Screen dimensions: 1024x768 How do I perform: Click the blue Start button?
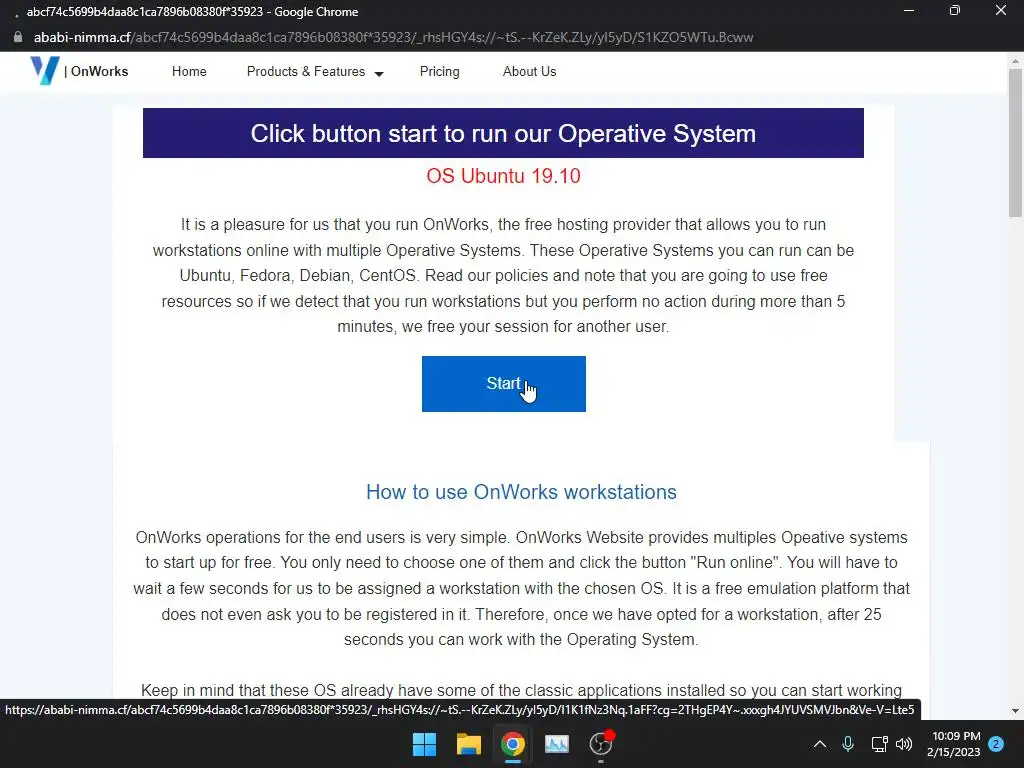tap(504, 384)
